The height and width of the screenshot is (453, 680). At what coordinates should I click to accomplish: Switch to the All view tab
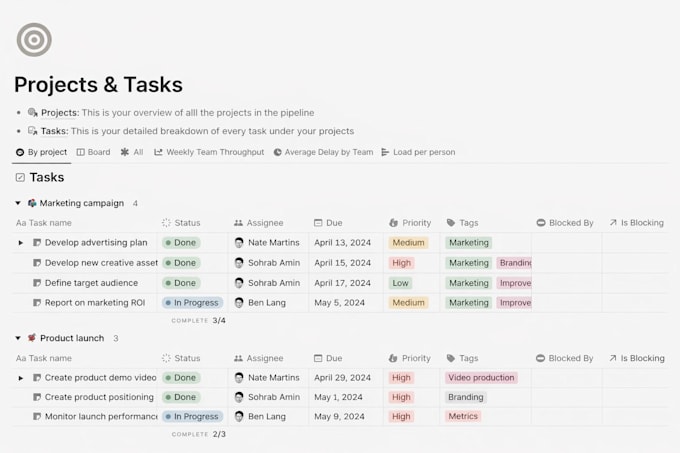(x=132, y=152)
